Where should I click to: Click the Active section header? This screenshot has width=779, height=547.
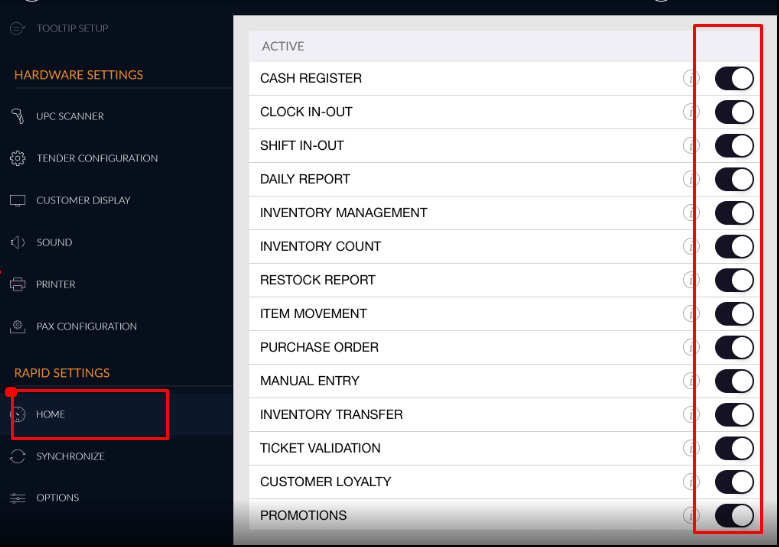283,46
